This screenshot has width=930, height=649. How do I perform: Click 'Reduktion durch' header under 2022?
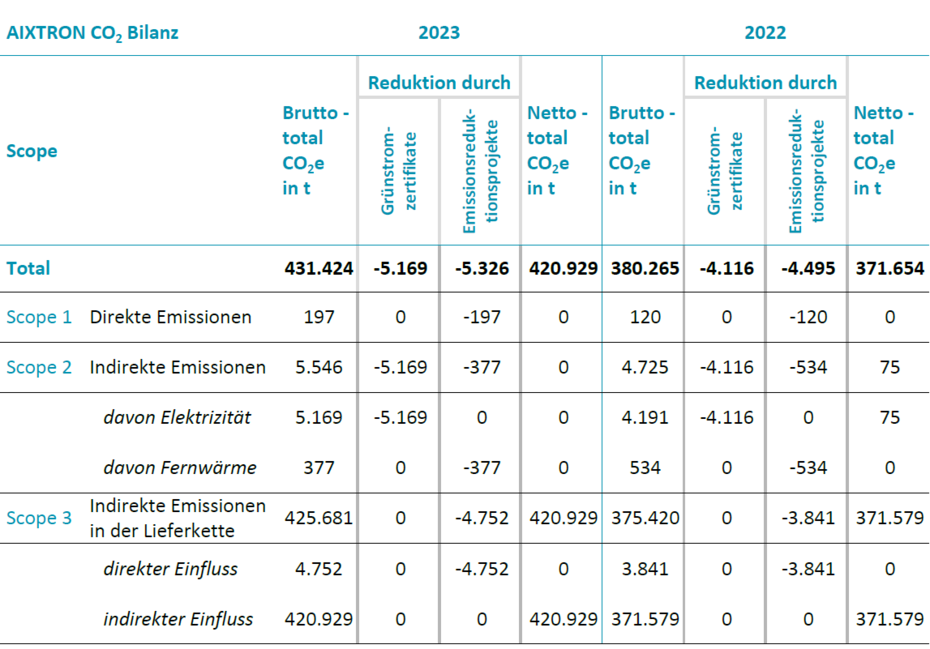click(x=765, y=82)
